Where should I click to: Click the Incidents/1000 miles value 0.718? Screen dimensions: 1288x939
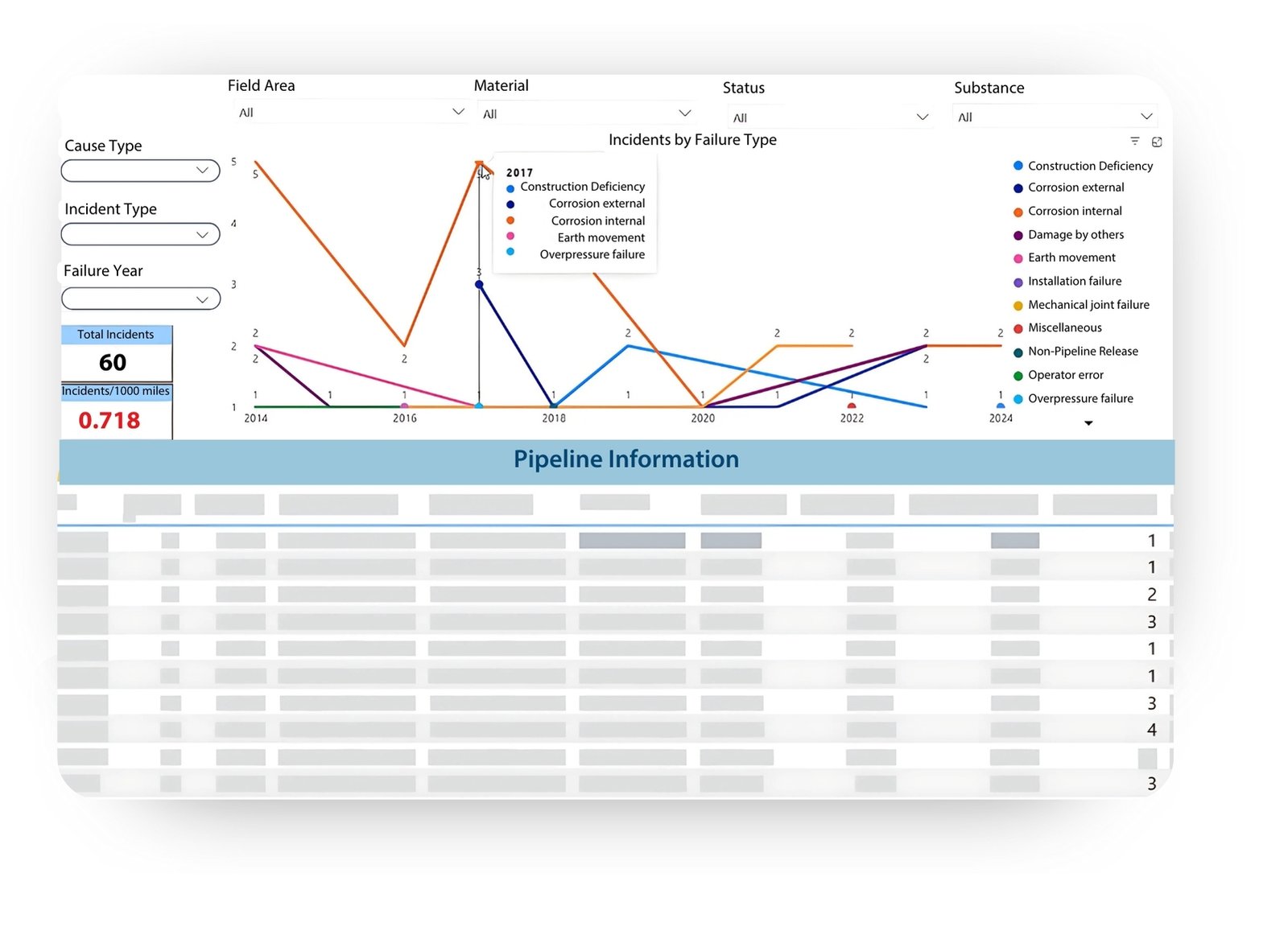coord(109,420)
